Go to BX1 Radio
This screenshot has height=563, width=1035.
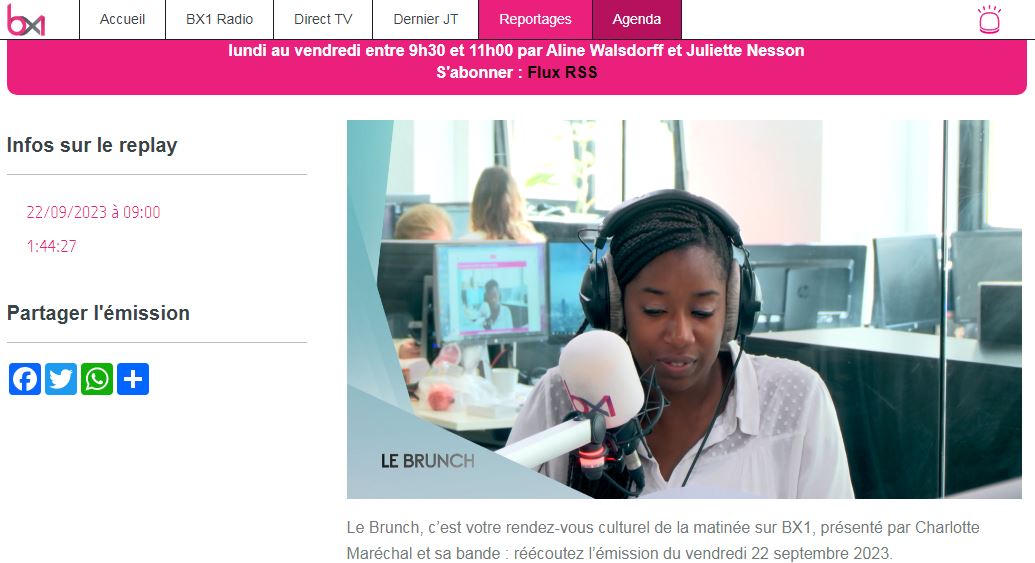click(x=219, y=19)
